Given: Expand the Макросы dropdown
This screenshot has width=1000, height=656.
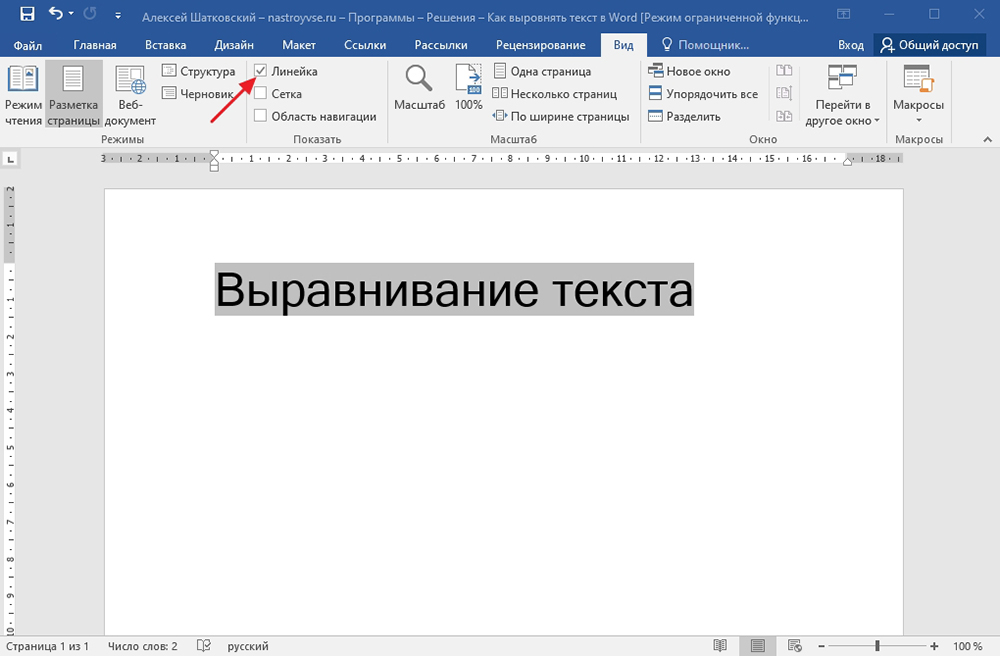Looking at the screenshot, I should 918,120.
